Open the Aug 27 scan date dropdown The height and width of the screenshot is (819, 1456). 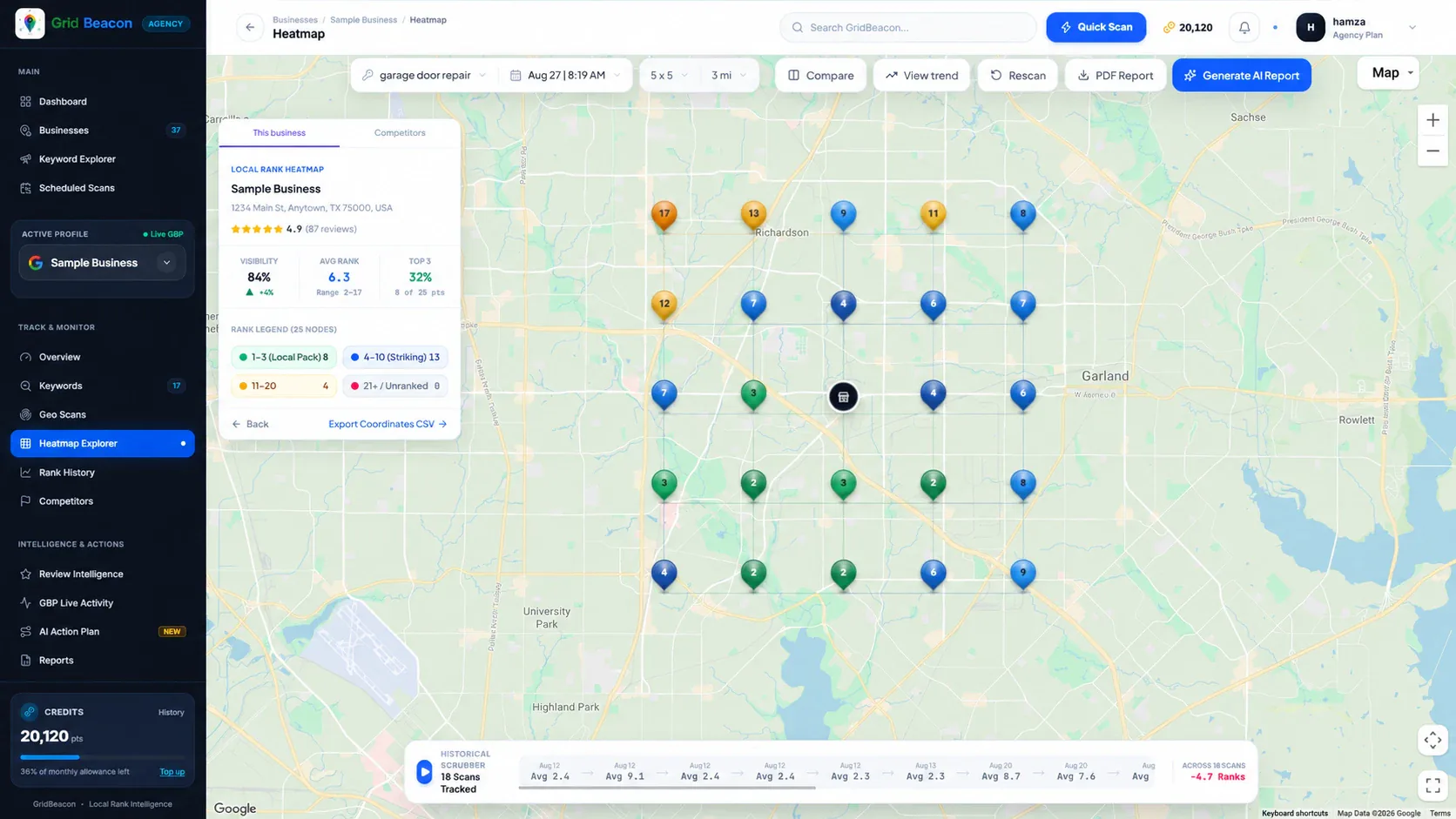[x=565, y=76]
